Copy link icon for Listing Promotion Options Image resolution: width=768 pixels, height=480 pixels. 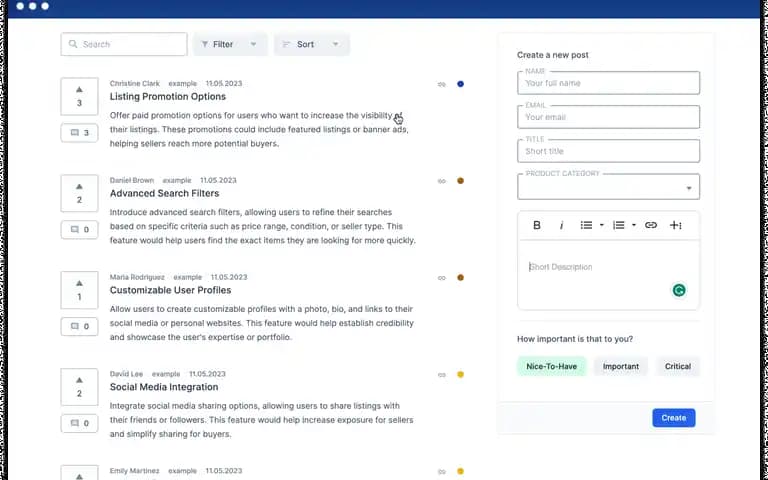[442, 84]
